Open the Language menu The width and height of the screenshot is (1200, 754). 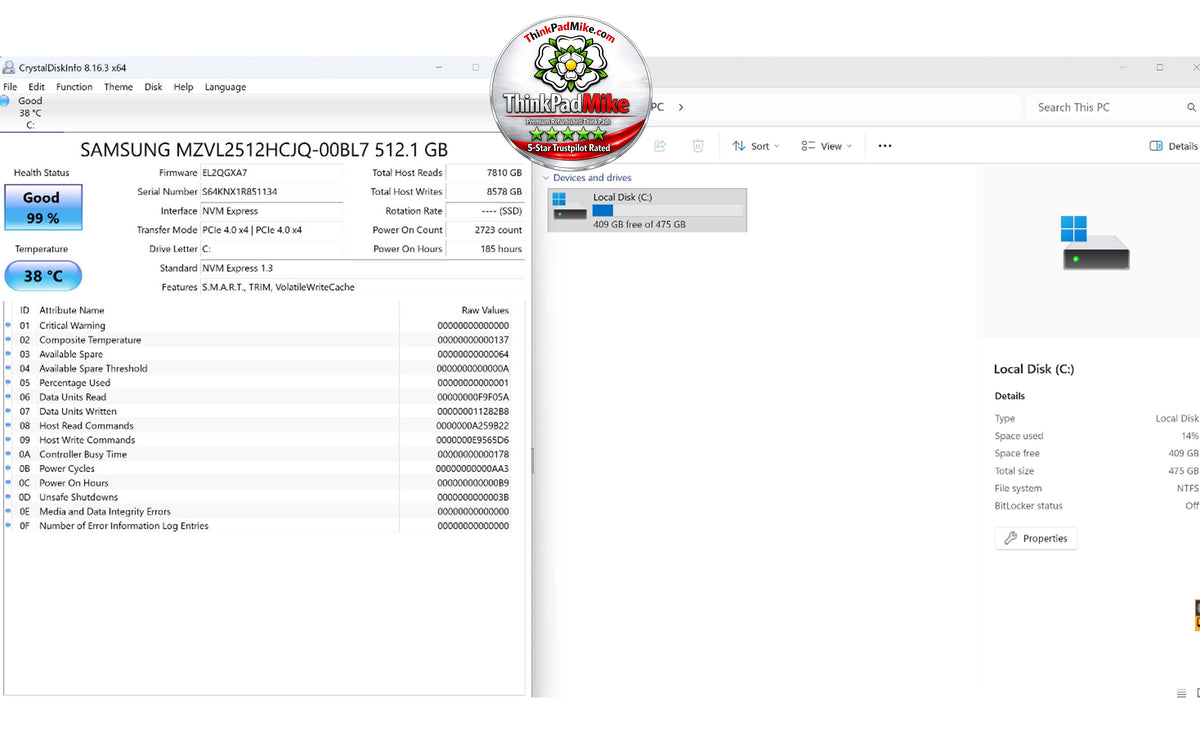225,87
